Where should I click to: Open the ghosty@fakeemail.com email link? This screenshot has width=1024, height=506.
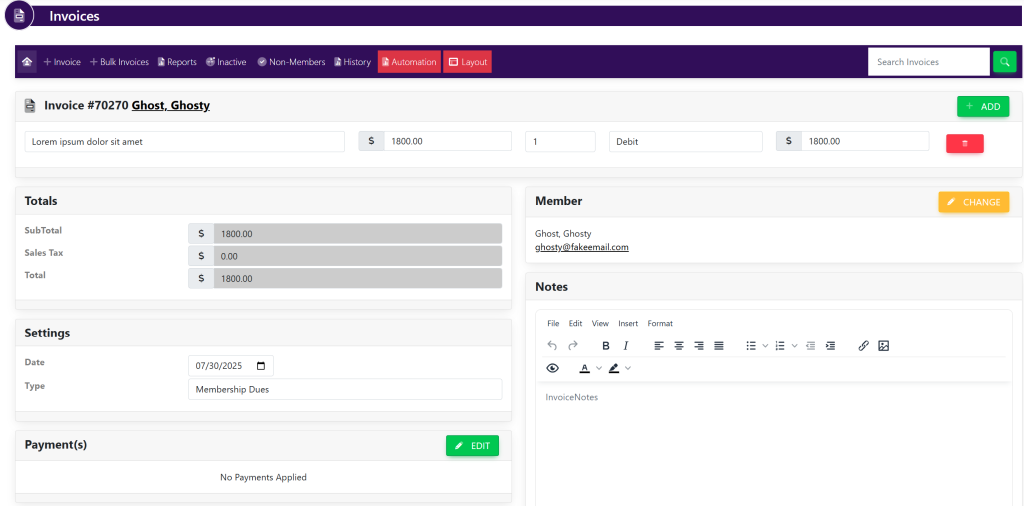(581, 247)
